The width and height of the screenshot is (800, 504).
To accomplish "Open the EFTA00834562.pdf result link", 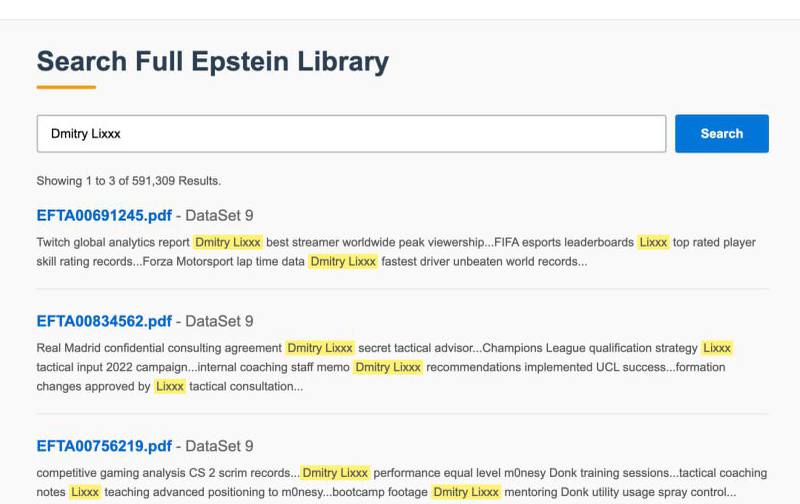I will pyautogui.click(x=104, y=321).
